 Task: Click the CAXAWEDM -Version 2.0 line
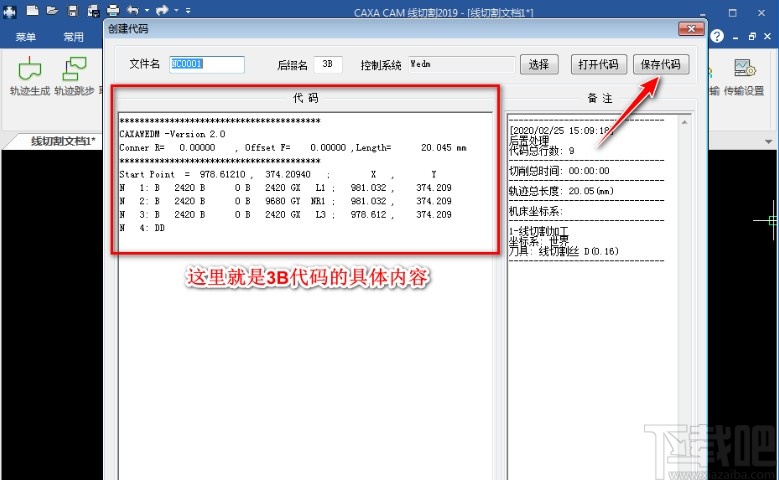(172, 134)
